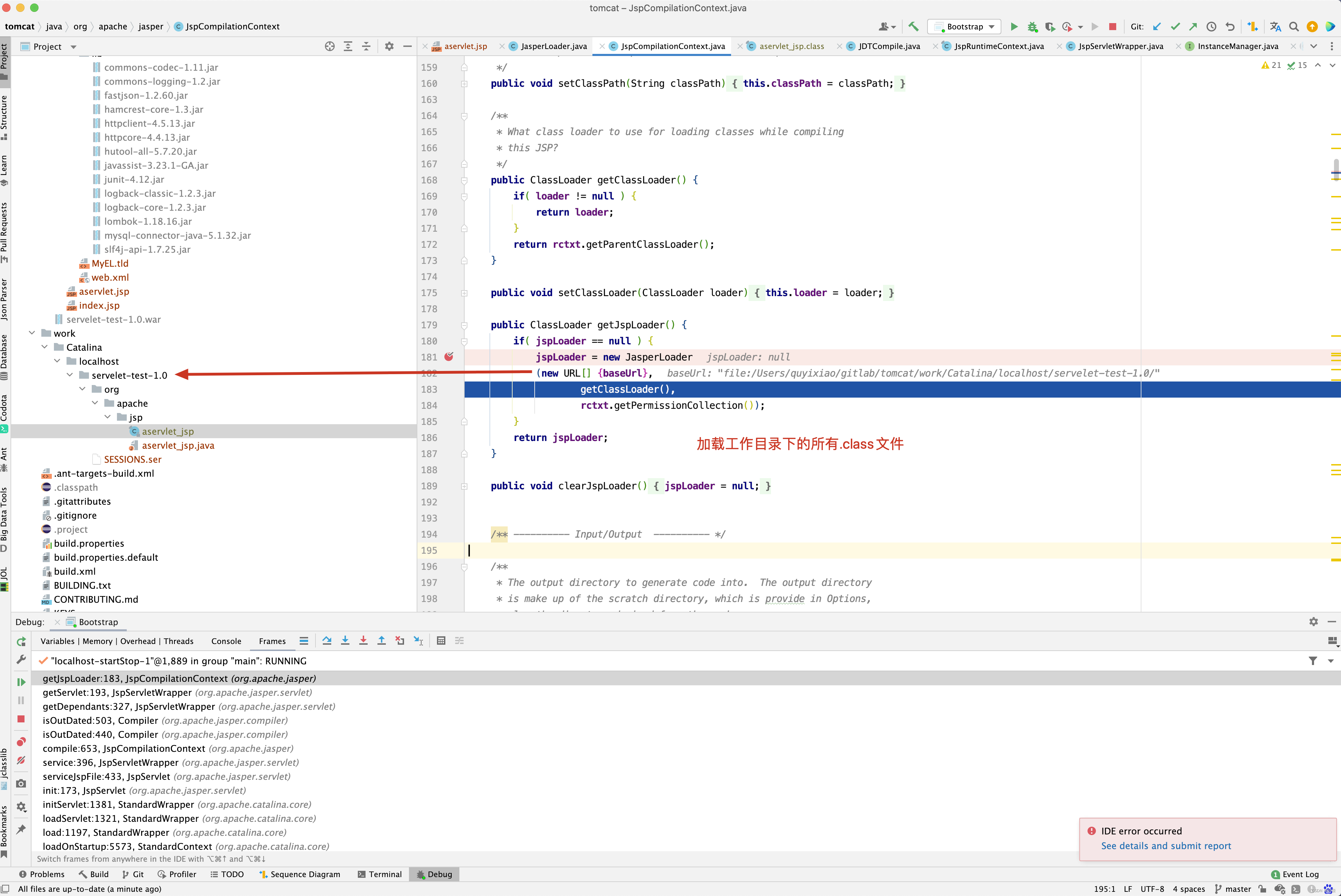Open the Frames tab in debugger
This screenshot has width=1341, height=896.
(x=272, y=641)
